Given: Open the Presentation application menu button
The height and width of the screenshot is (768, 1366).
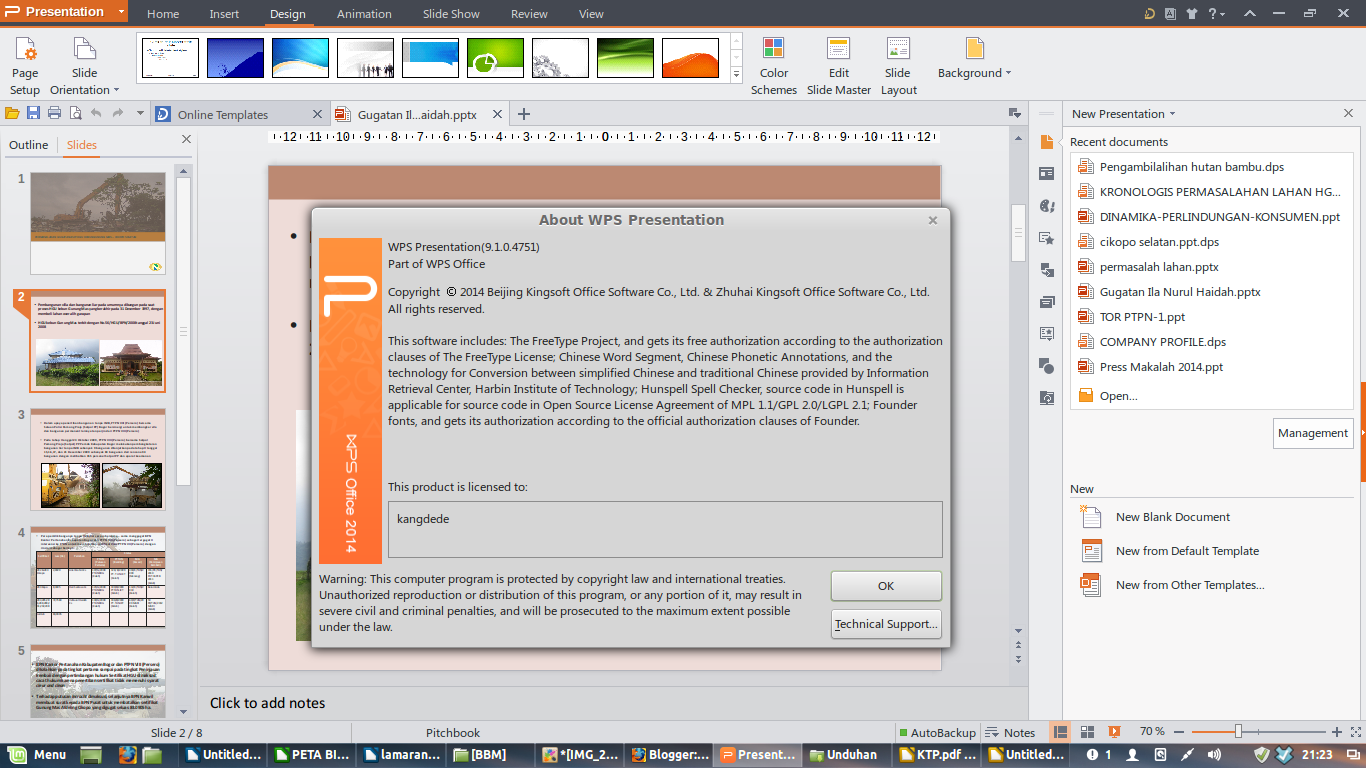Looking at the screenshot, I should [x=64, y=12].
